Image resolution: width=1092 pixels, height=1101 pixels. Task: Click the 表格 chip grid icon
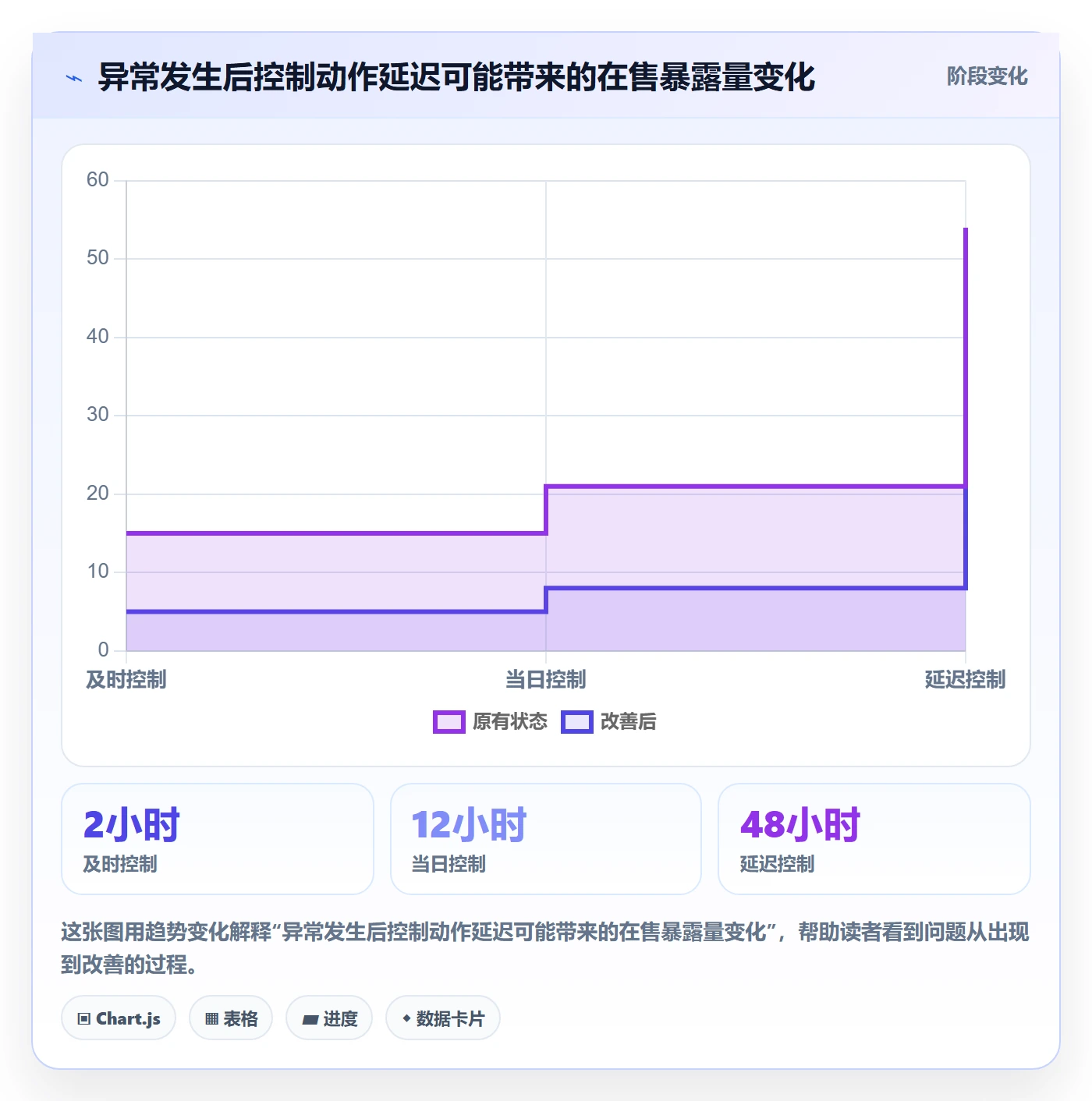[211, 1019]
